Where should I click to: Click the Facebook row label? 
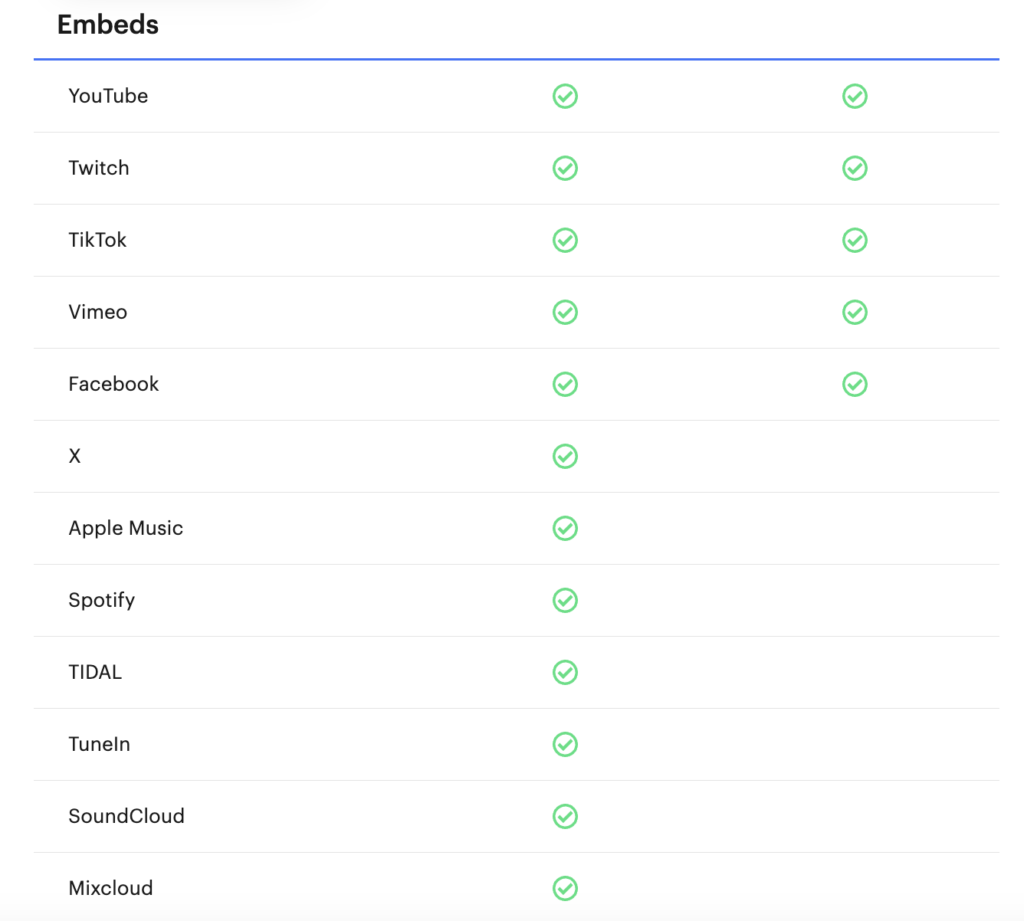pyautogui.click(x=114, y=384)
